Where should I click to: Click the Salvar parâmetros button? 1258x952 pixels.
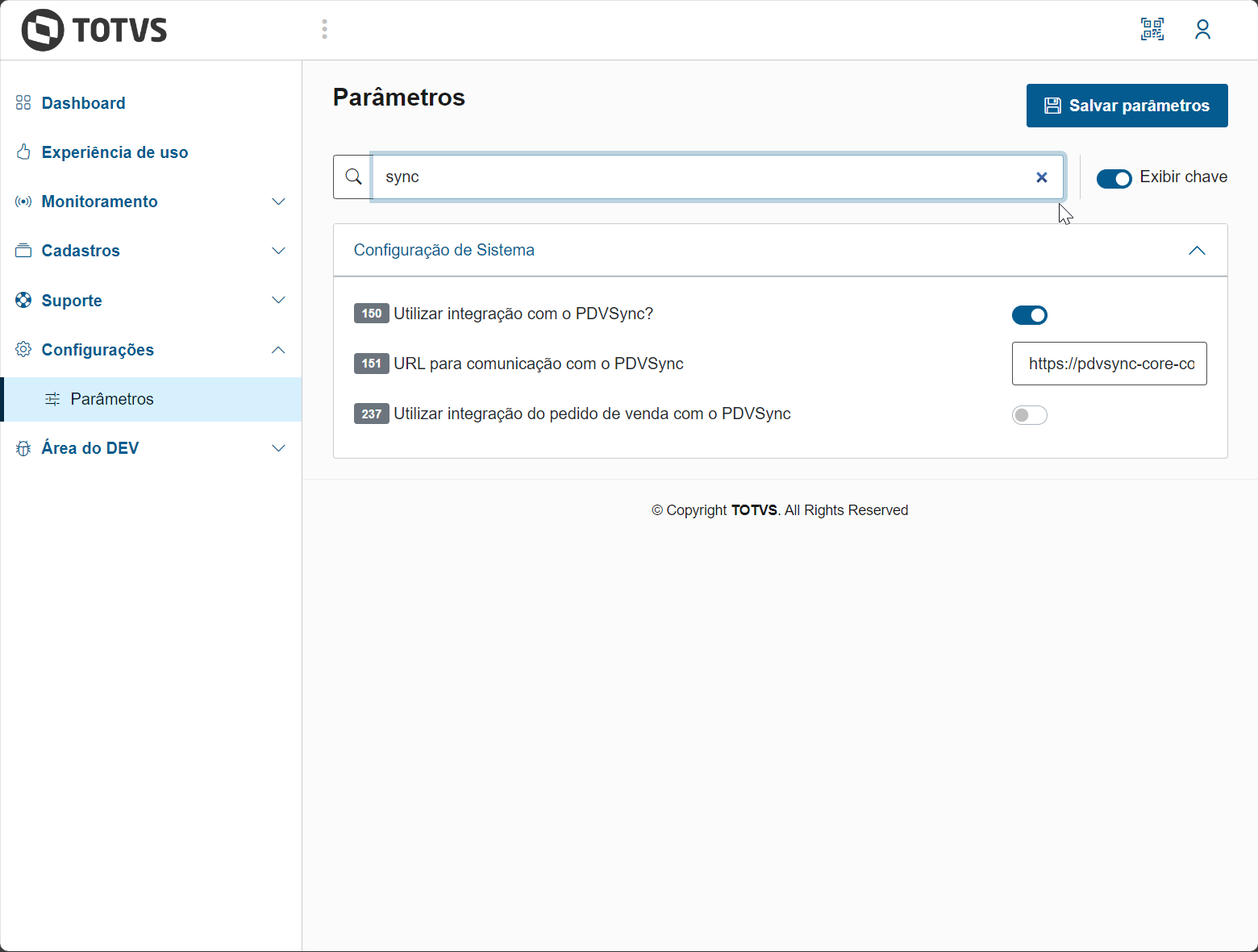pyautogui.click(x=1127, y=106)
